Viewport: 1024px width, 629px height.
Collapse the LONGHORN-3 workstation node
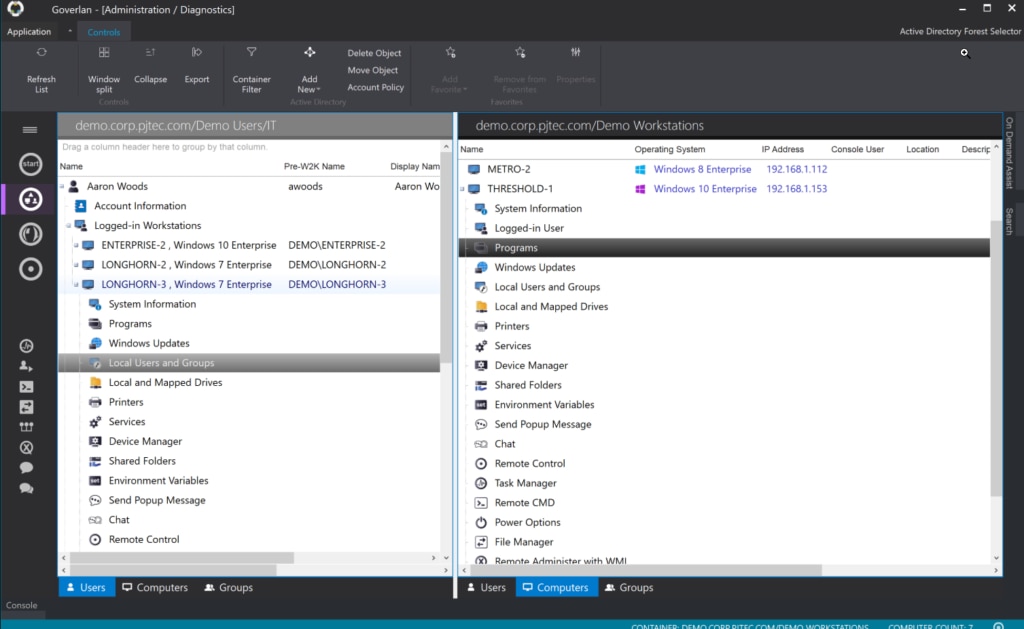(76, 285)
